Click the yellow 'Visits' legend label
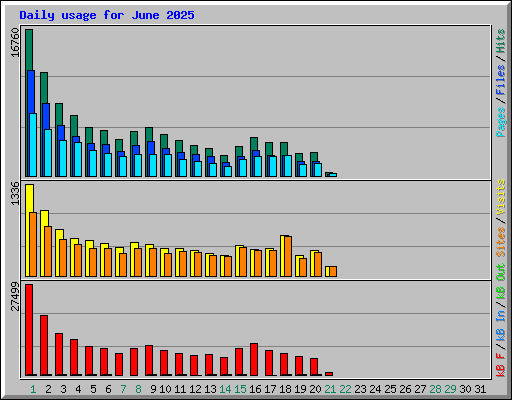Screen dimensions: 512x400 501,197
